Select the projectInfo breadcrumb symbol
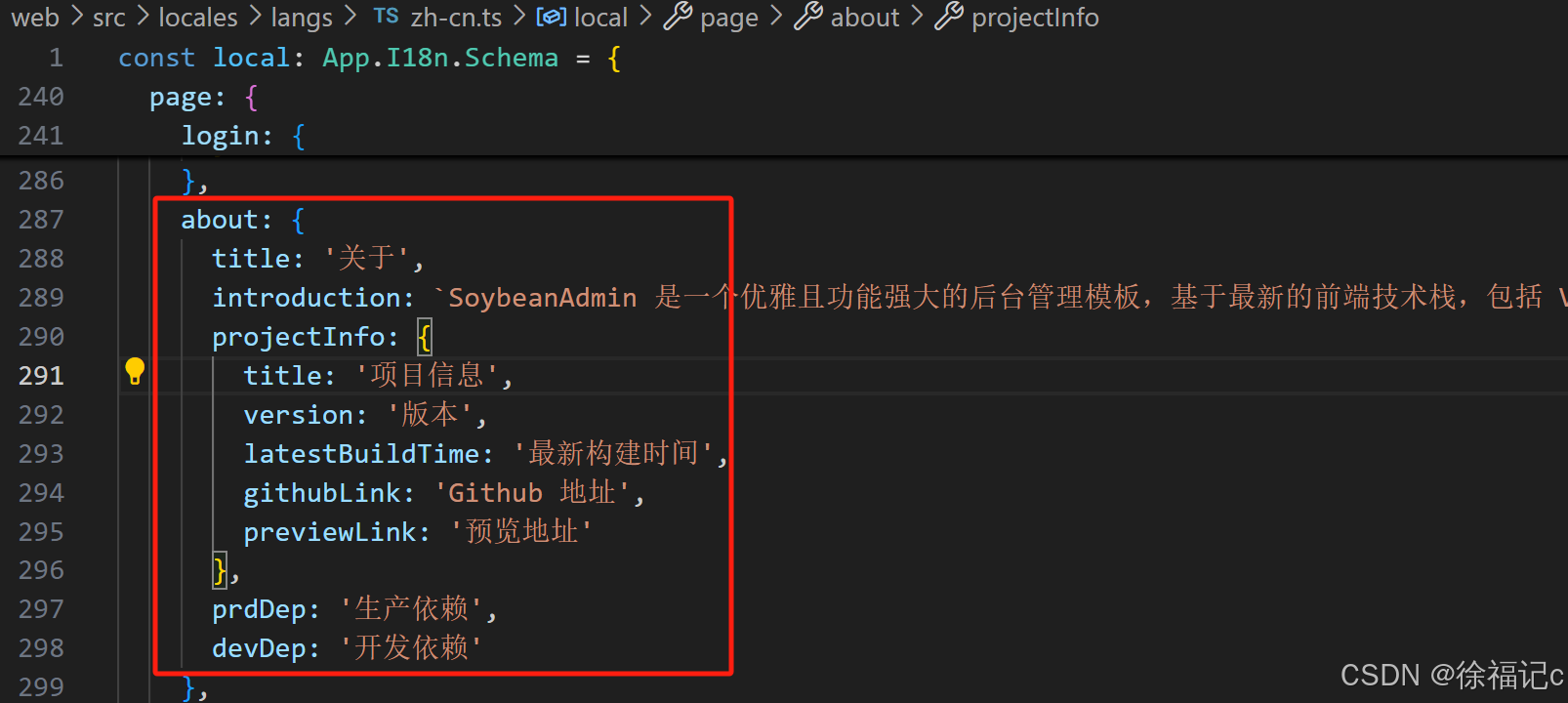This screenshot has height=703, width=1568. click(1035, 18)
